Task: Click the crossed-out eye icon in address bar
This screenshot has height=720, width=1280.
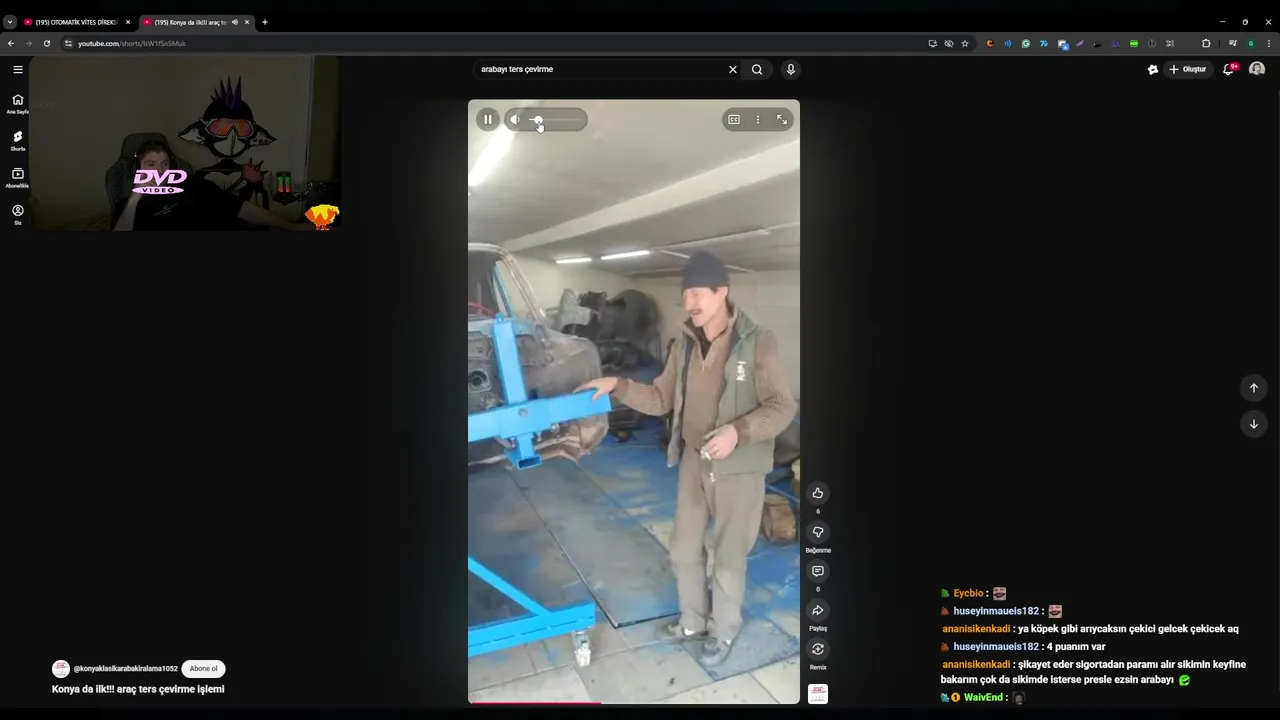Action: pyautogui.click(x=949, y=43)
